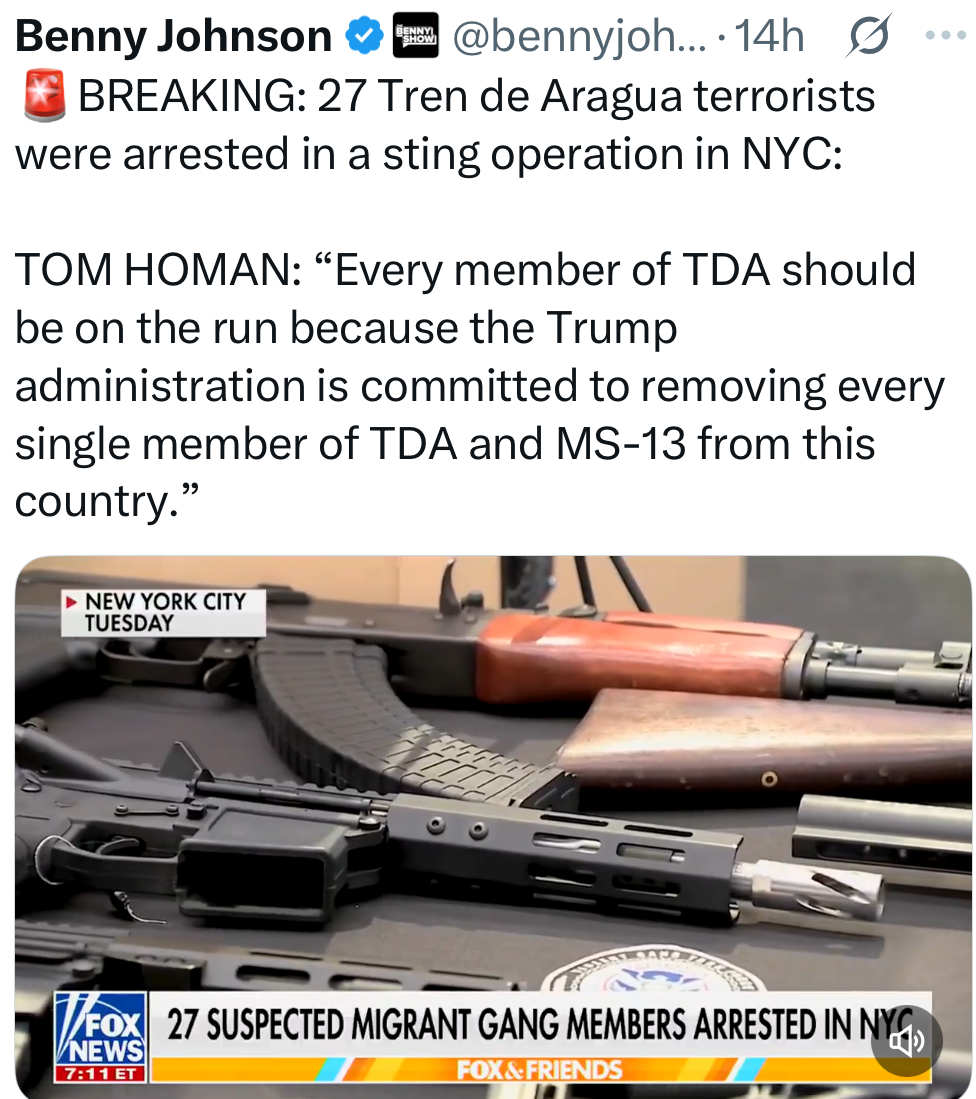Click the Grok explain-post icon
Viewport: 976px width, 1099px height.
(869, 35)
